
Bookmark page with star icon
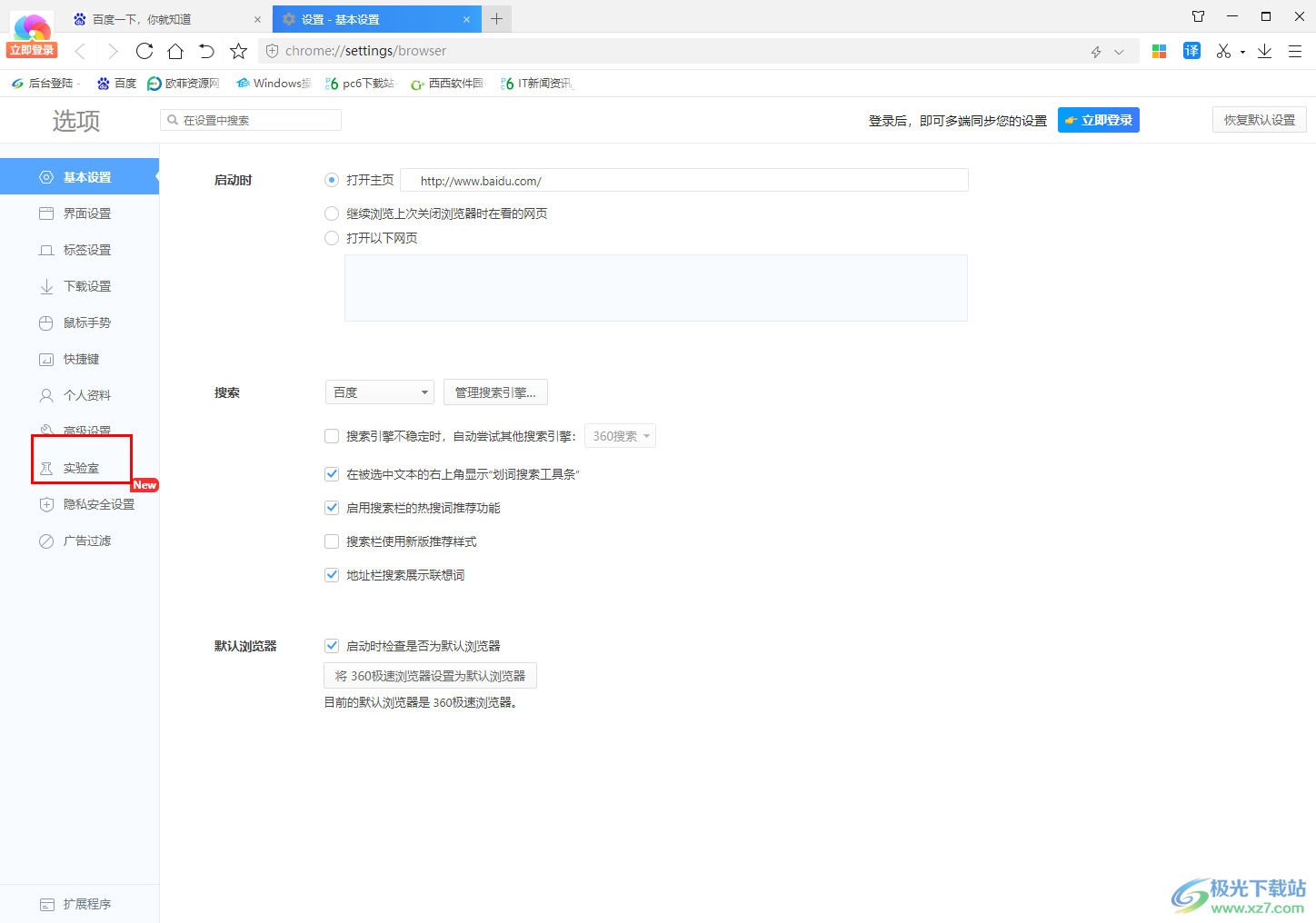tap(238, 51)
